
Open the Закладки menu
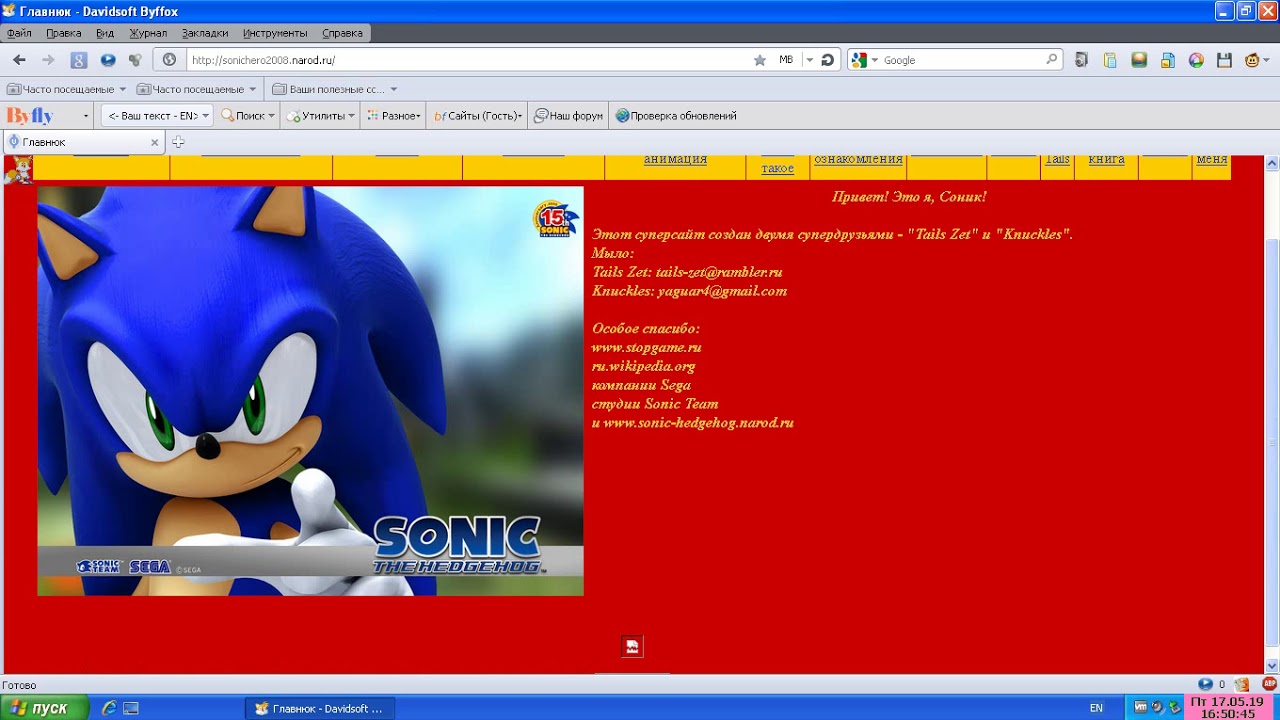tap(205, 33)
